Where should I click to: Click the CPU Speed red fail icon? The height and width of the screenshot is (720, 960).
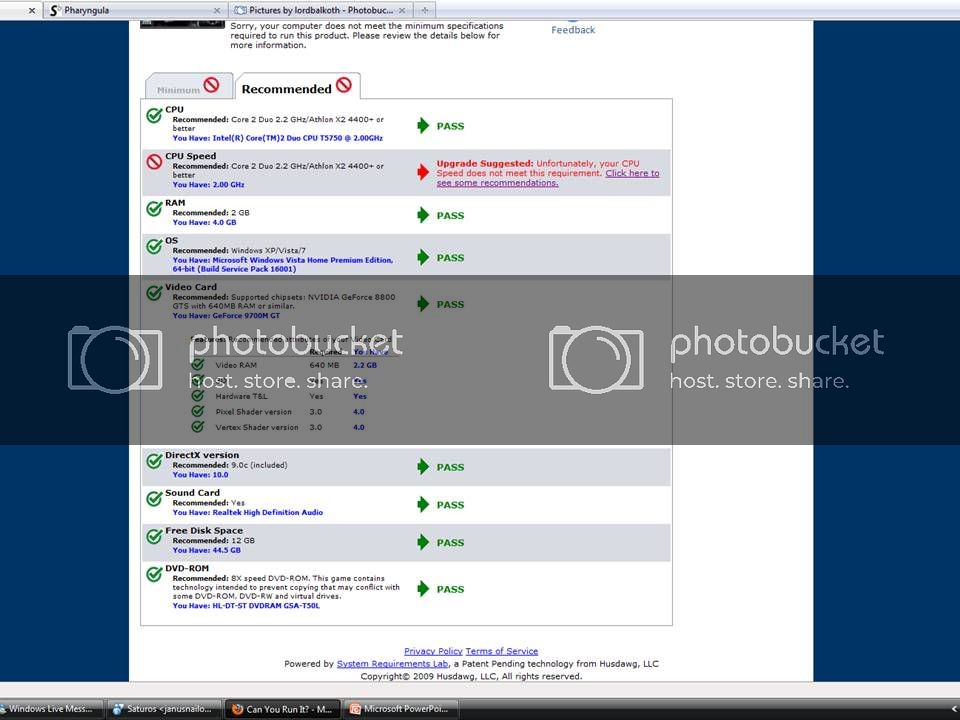pos(154,162)
